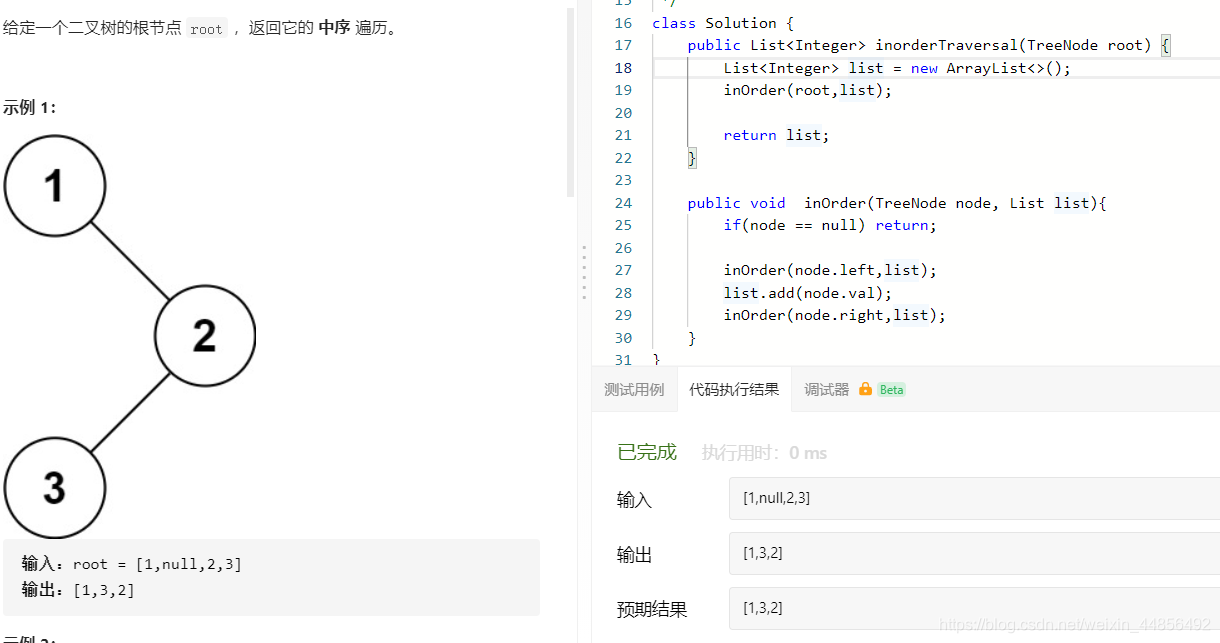Click the inOrder(node.right,list); line
Screen dimensions: 1220x643
point(834,315)
